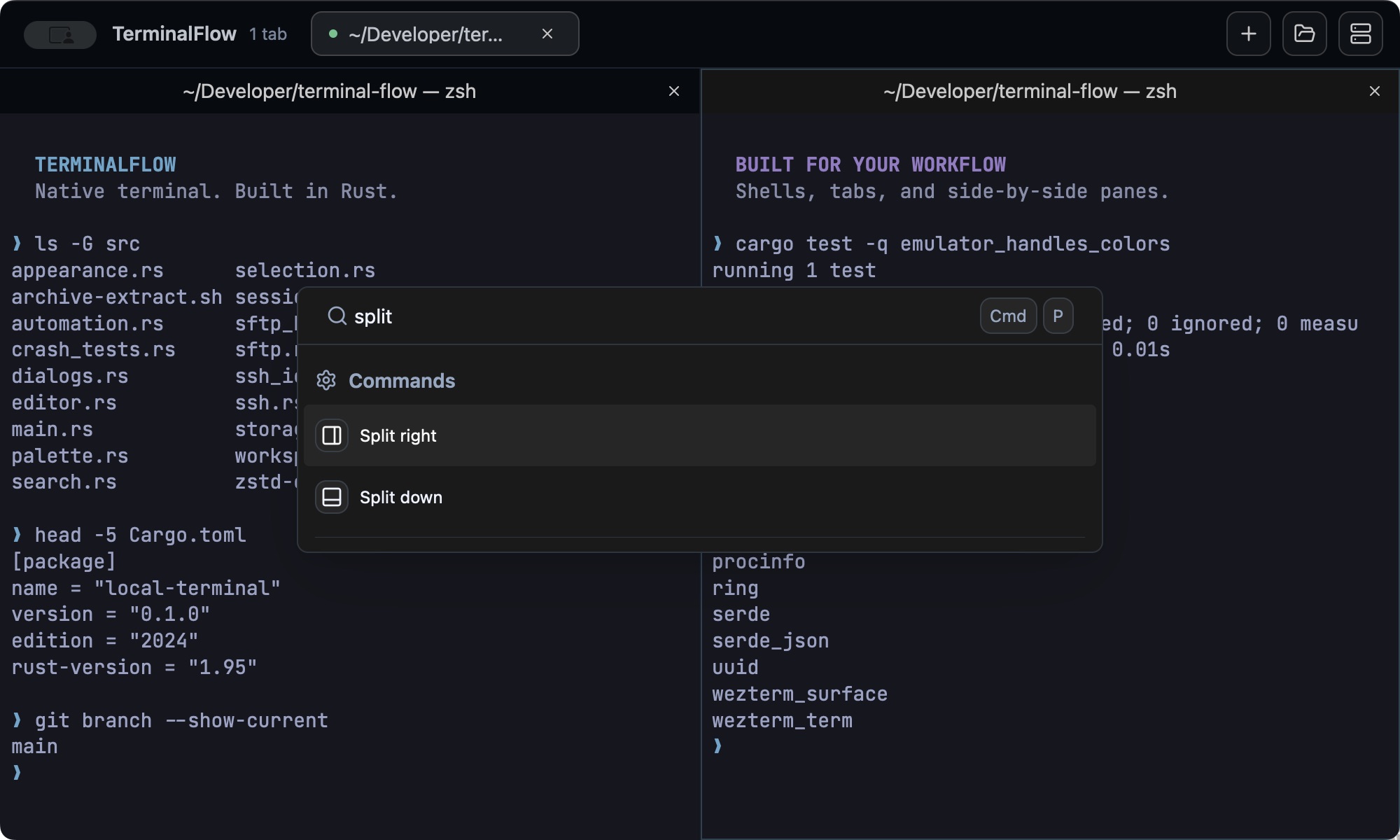Click the Cmd key hint badge

[1008, 316]
